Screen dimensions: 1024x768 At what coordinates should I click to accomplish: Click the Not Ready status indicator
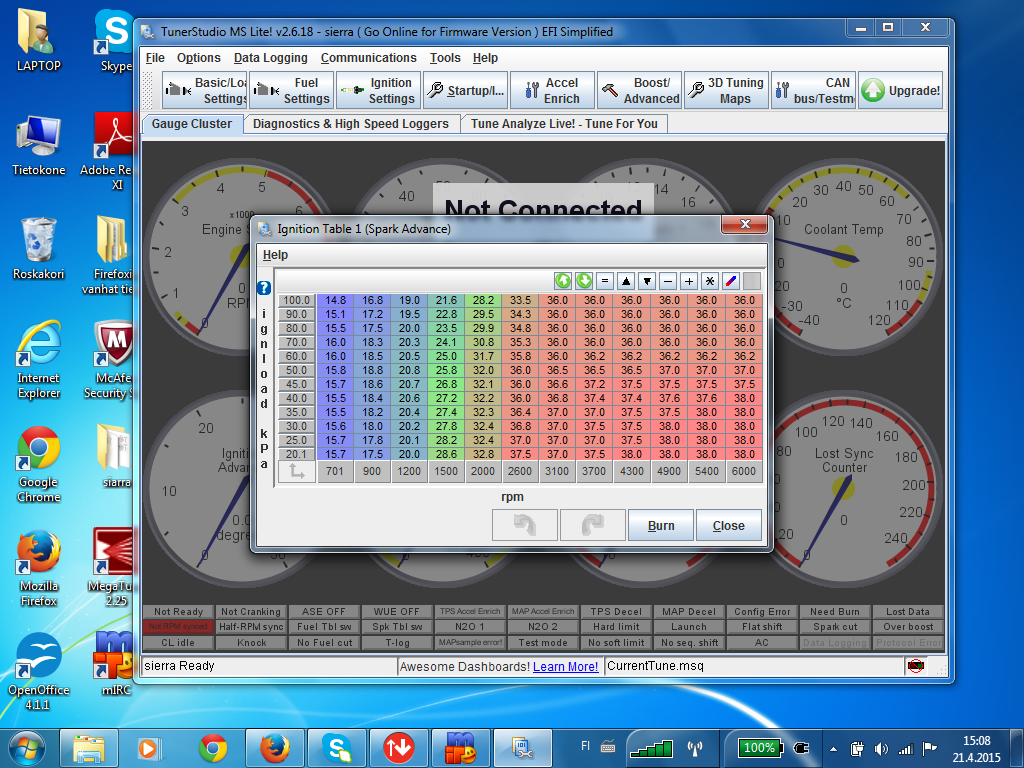pos(178,611)
